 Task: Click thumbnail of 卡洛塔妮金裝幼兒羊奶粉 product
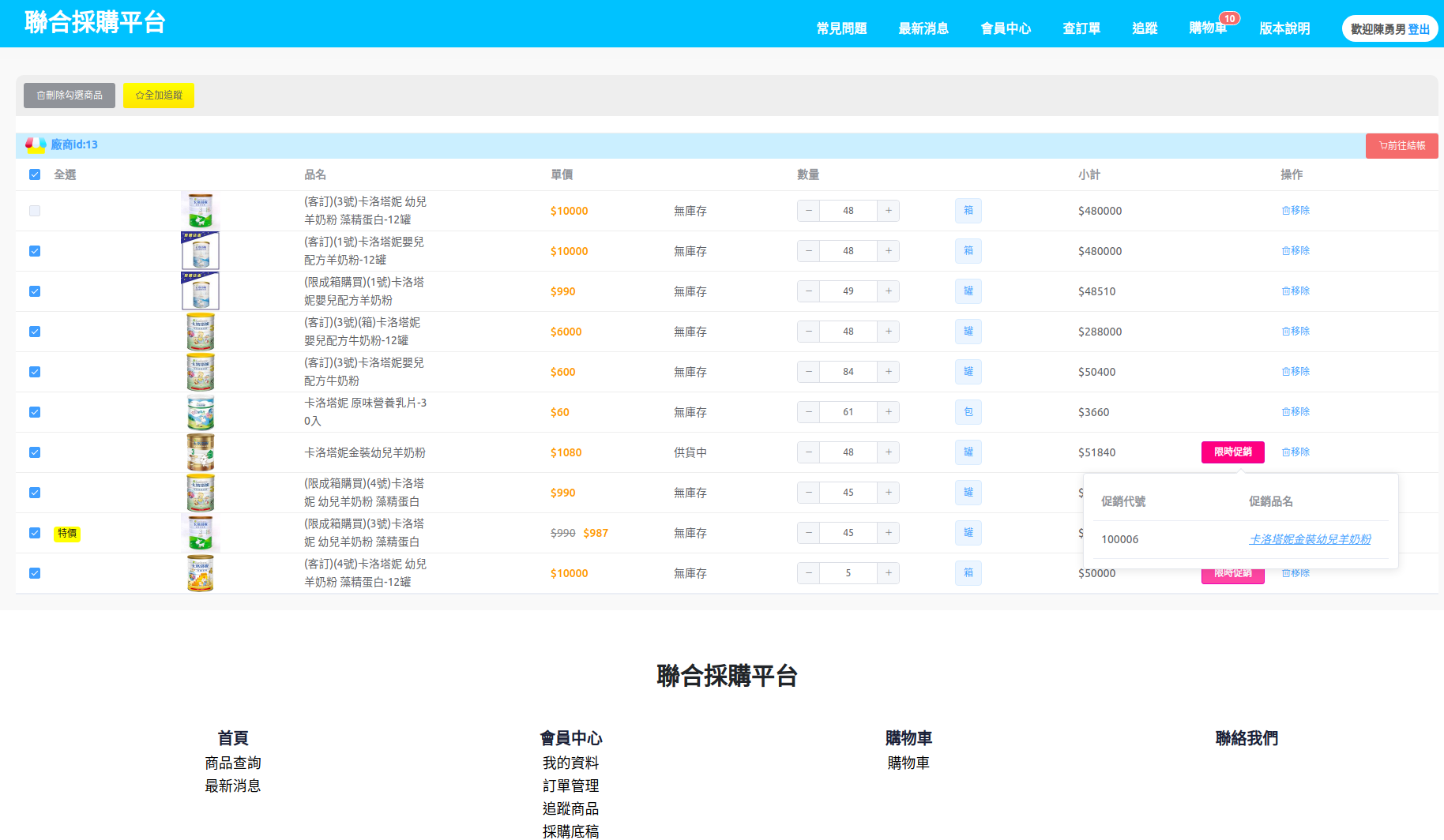201,452
